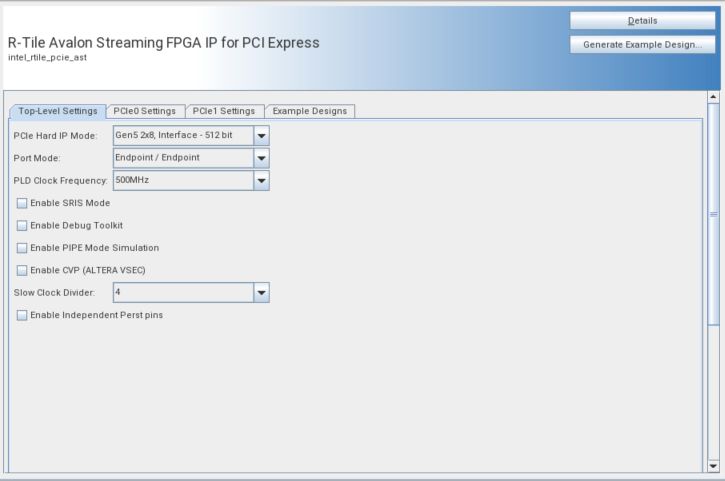Screen dimensions: 725x481
Task: Switch to Top-Level Settings tab
Action: click(x=58, y=111)
